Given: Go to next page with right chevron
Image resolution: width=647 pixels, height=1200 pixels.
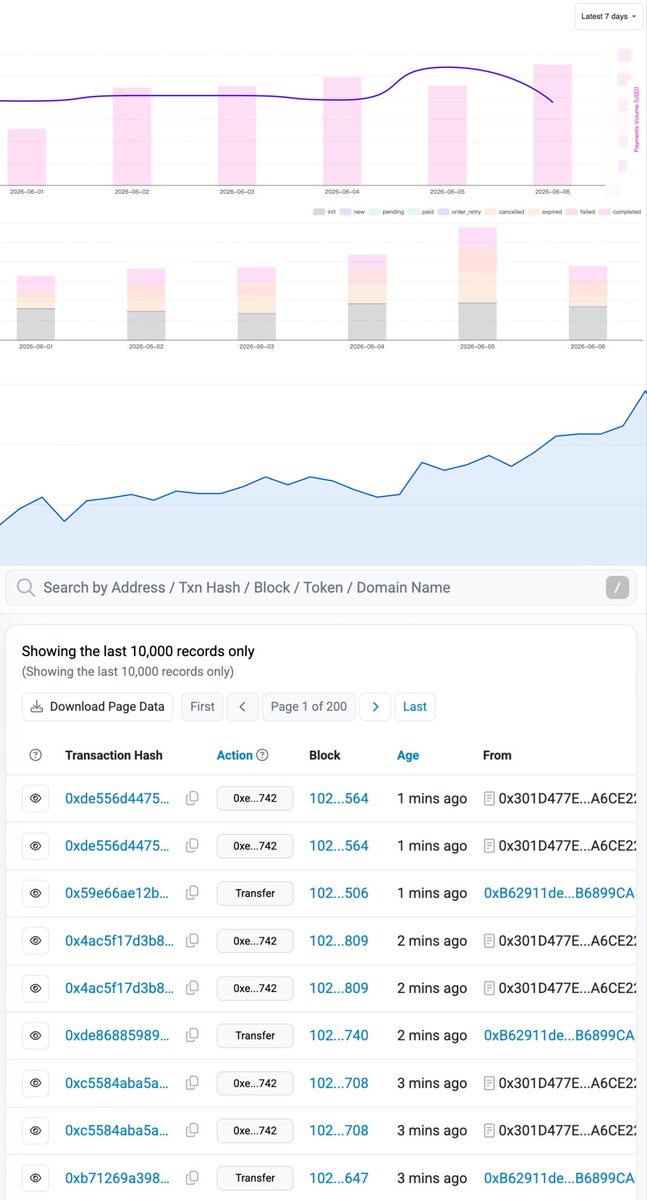Looking at the screenshot, I should (375, 706).
